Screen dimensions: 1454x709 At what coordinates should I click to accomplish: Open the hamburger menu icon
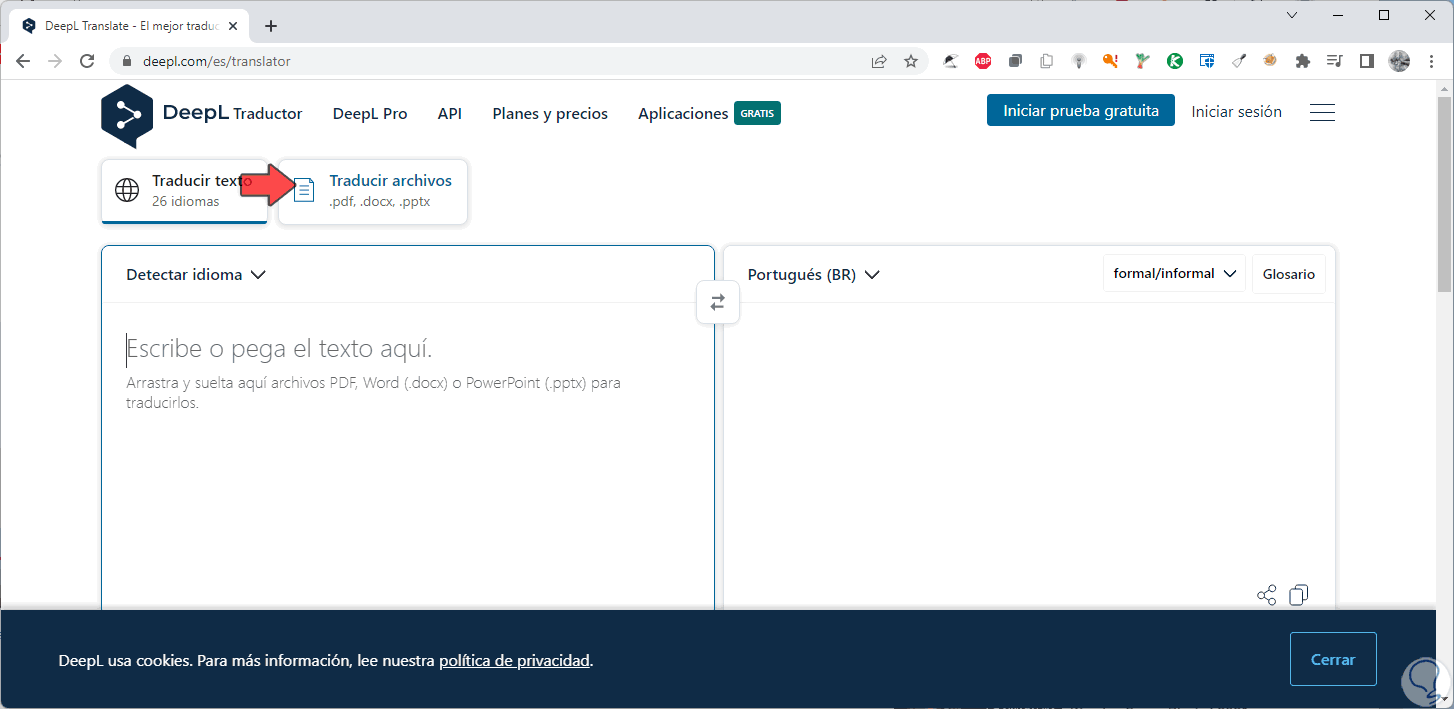point(1322,112)
